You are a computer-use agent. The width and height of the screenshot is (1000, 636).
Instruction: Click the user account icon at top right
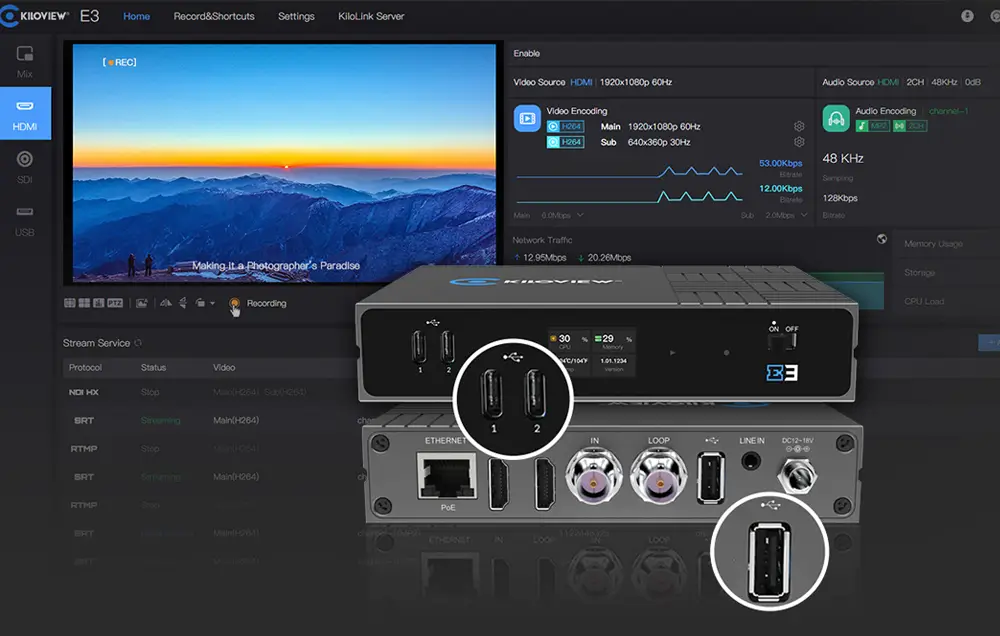click(967, 16)
